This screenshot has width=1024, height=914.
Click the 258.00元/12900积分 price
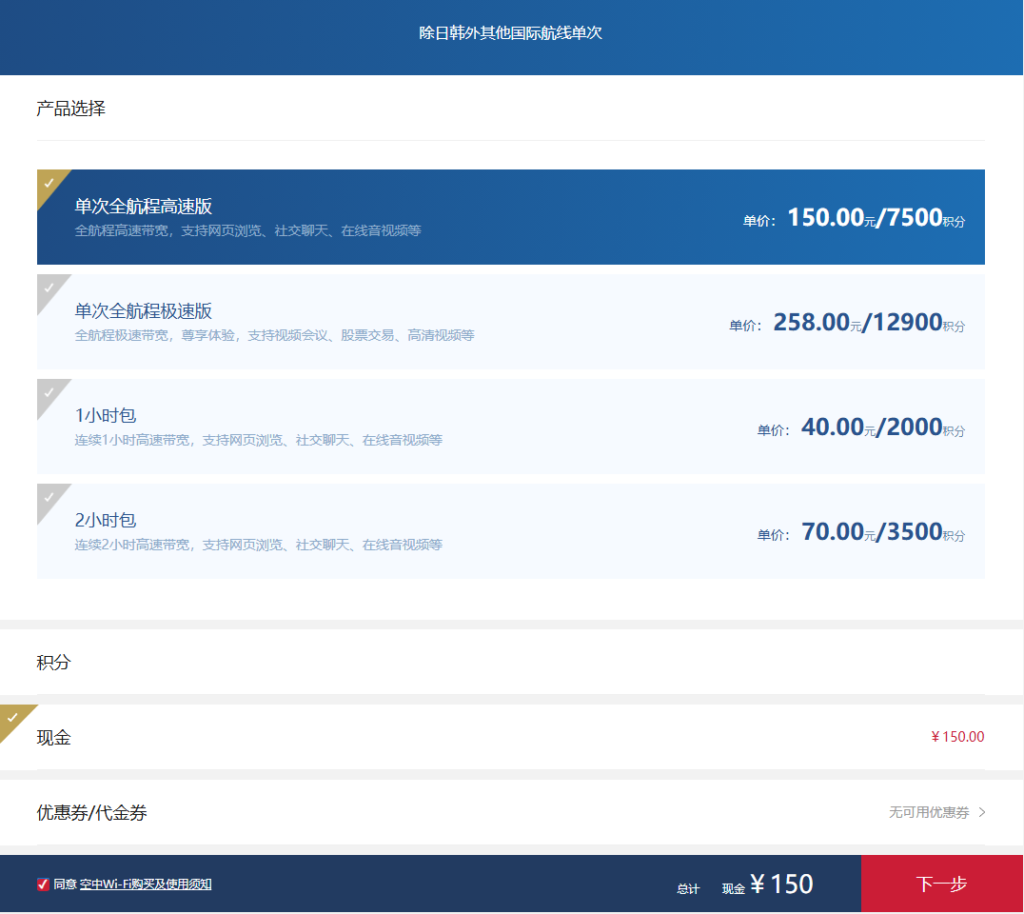point(868,323)
